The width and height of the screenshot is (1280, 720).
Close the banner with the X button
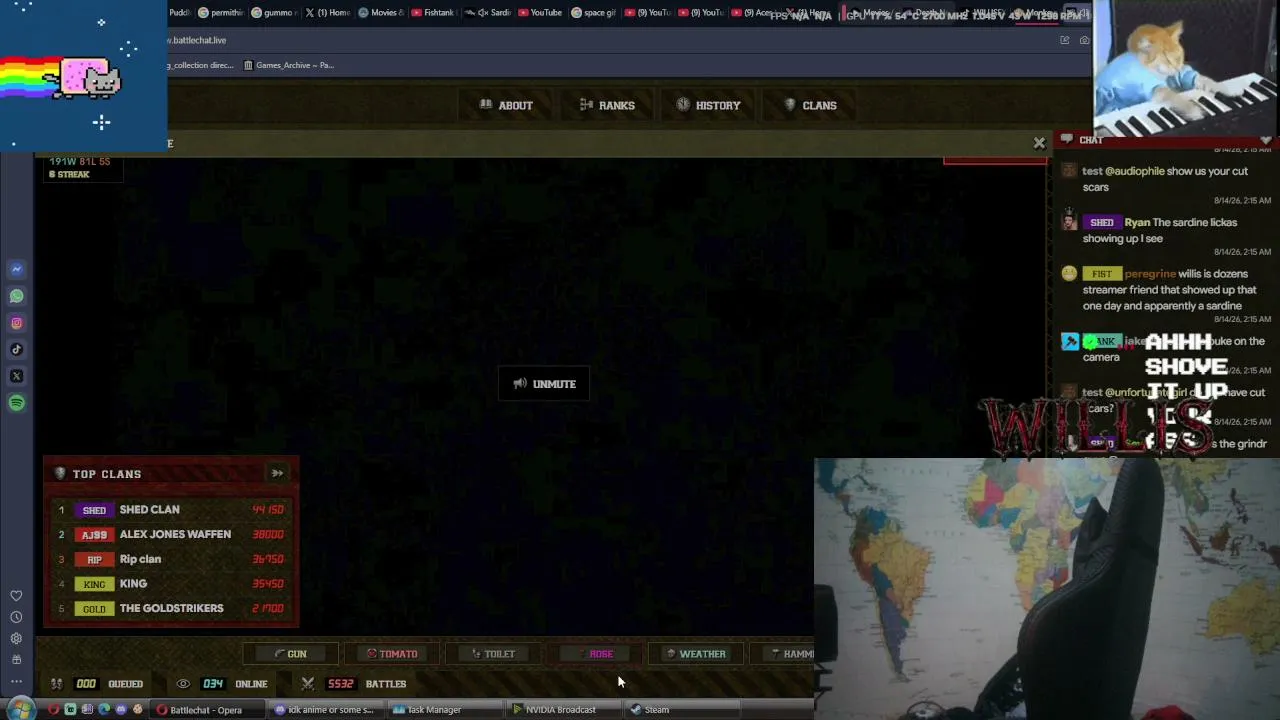tap(1039, 143)
